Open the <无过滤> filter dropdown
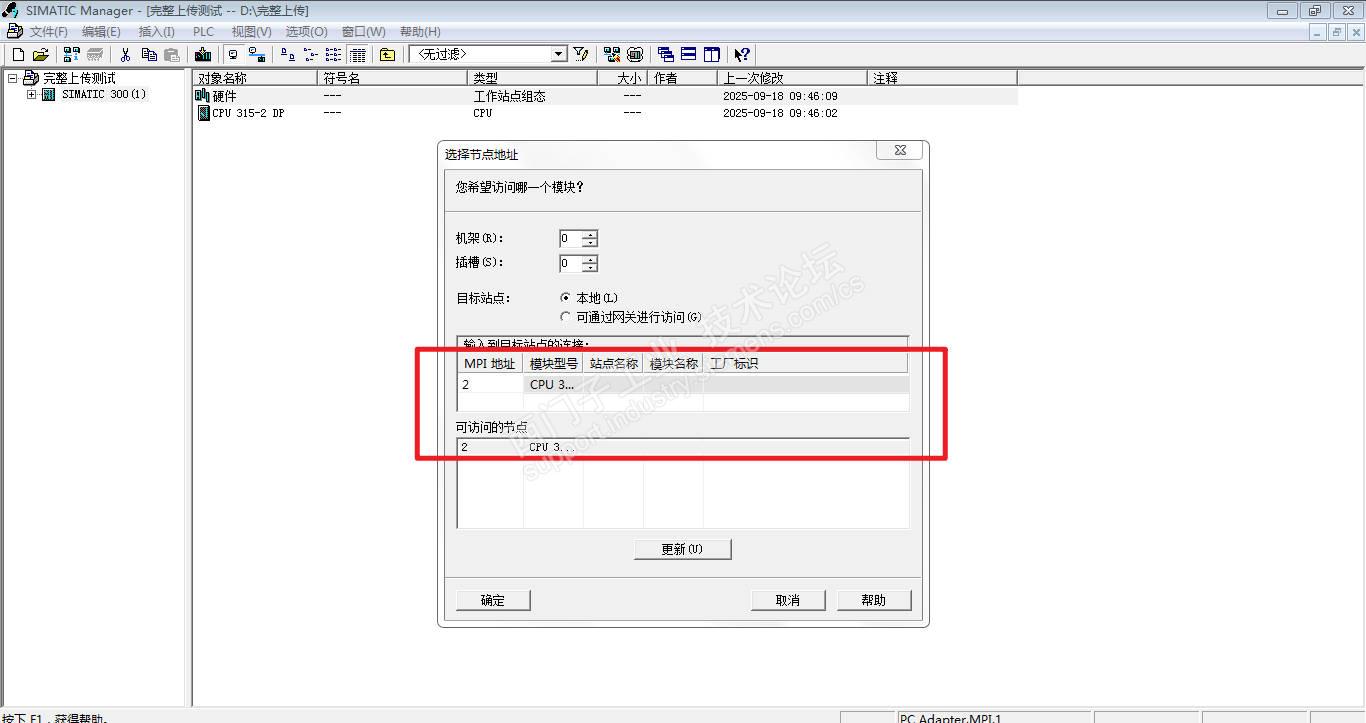Image resolution: width=1366 pixels, height=723 pixels. click(559, 55)
